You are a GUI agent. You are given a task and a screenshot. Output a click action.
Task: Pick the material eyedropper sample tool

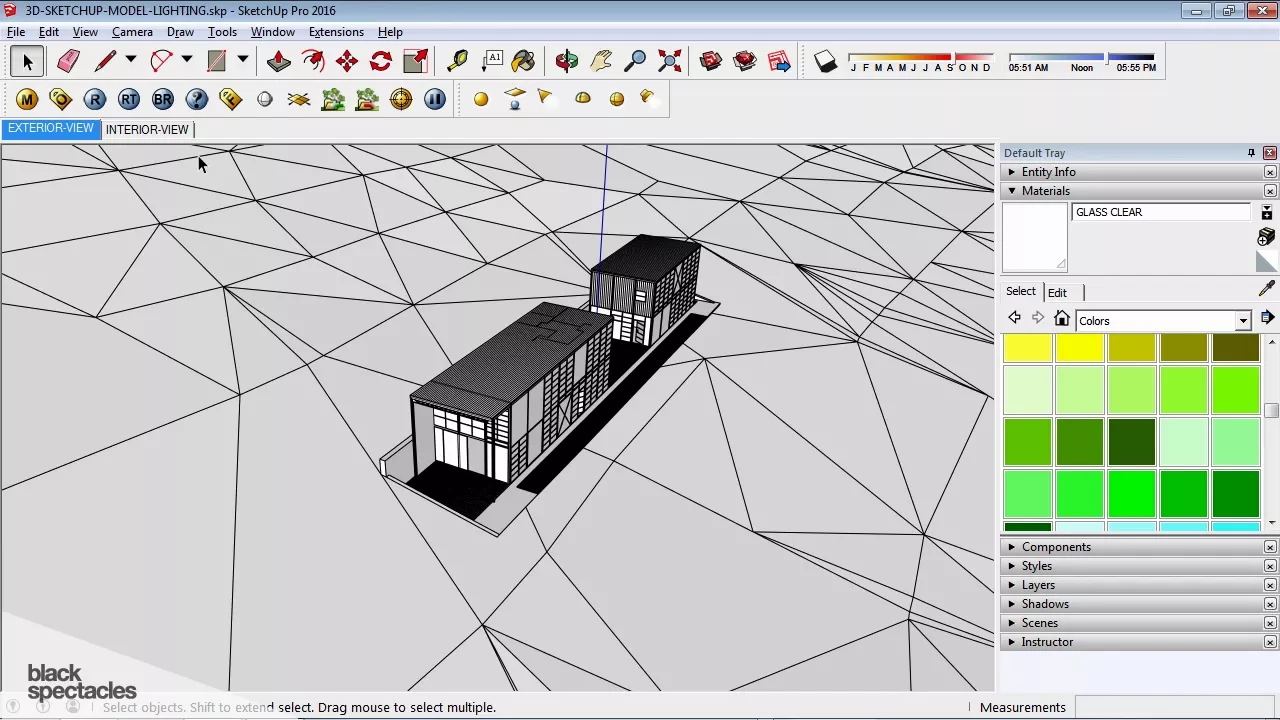coord(1267,289)
